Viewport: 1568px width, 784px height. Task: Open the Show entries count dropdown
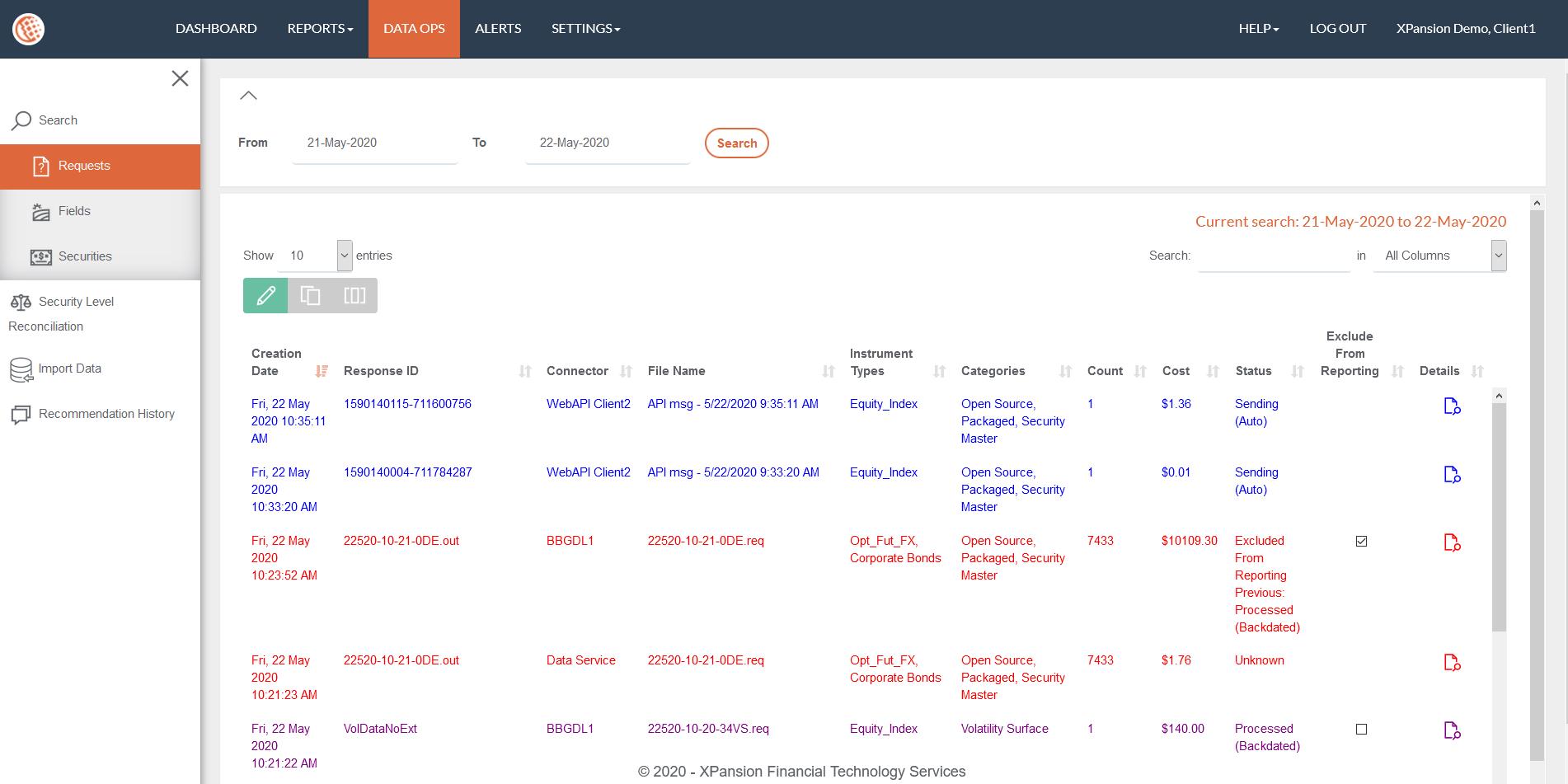click(x=315, y=256)
